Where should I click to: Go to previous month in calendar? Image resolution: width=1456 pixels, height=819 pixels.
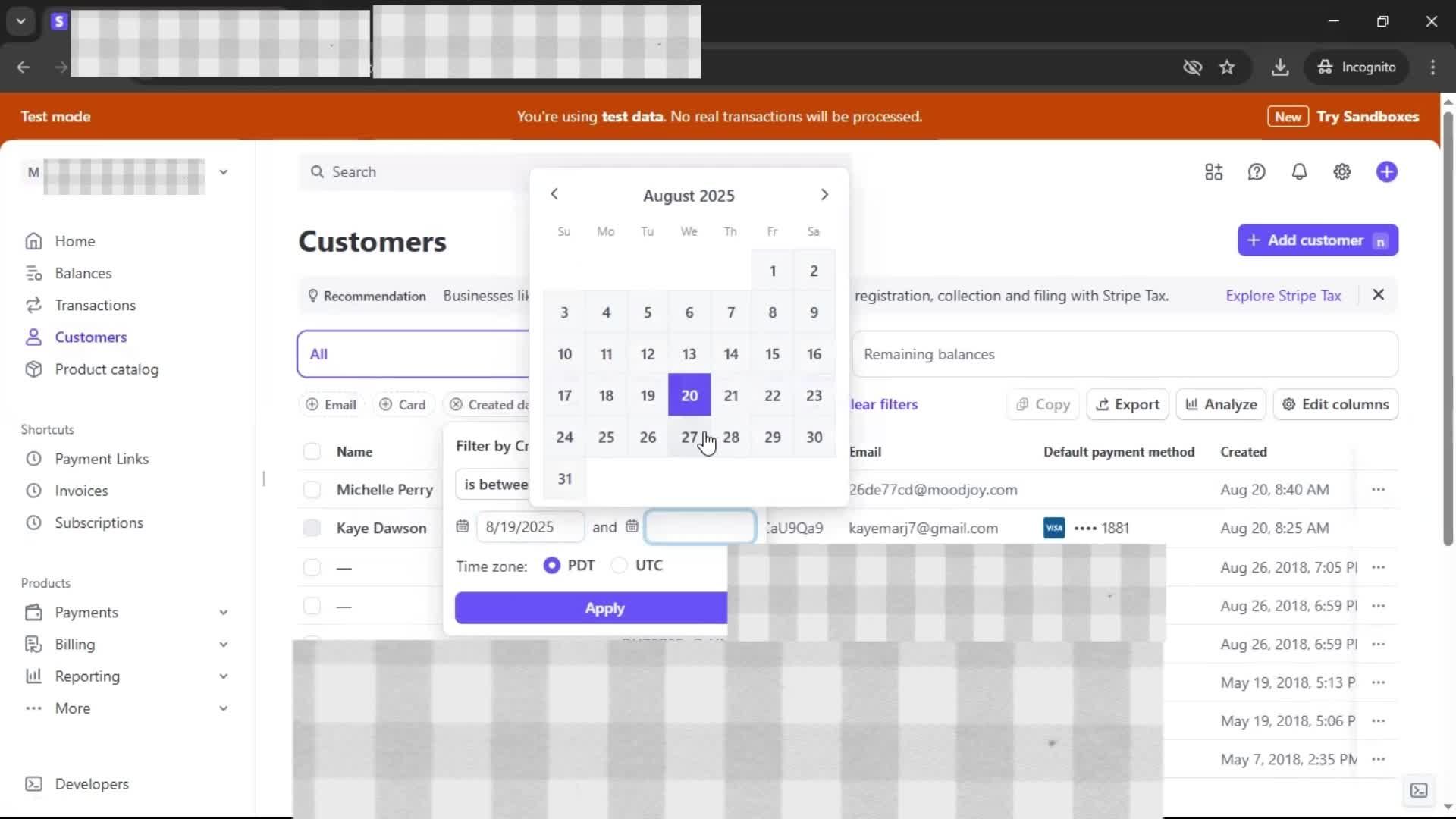coord(554,195)
